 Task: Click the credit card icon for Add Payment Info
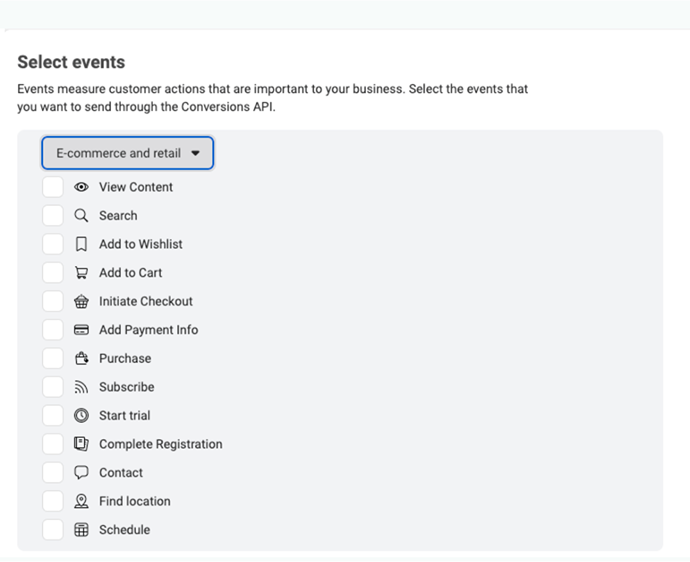(81, 330)
